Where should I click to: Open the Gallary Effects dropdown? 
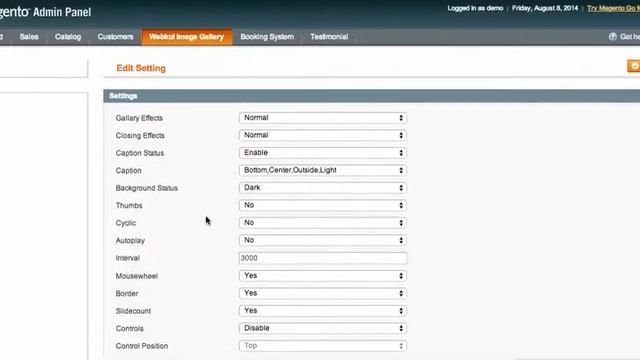pyautogui.click(x=322, y=118)
